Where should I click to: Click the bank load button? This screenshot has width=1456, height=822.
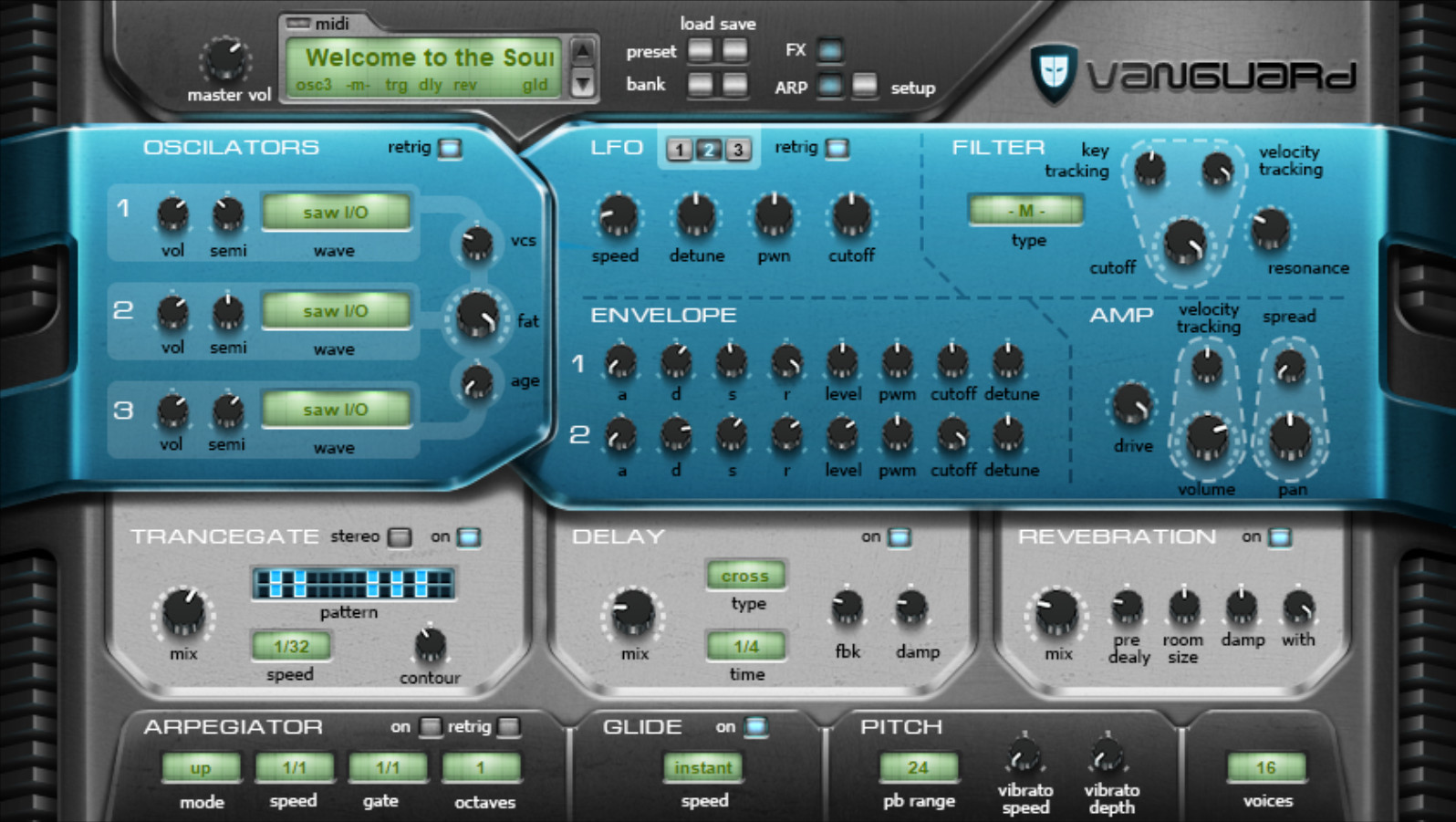click(x=701, y=85)
